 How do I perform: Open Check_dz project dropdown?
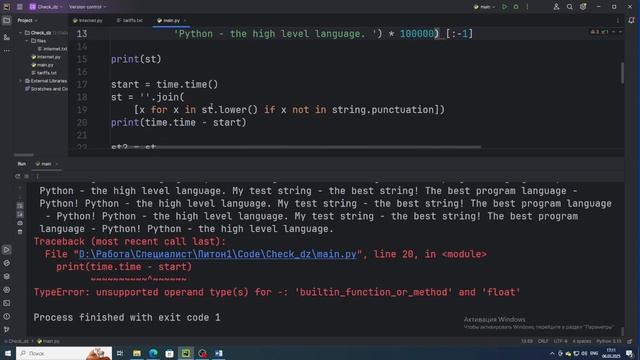(x=46, y=7)
